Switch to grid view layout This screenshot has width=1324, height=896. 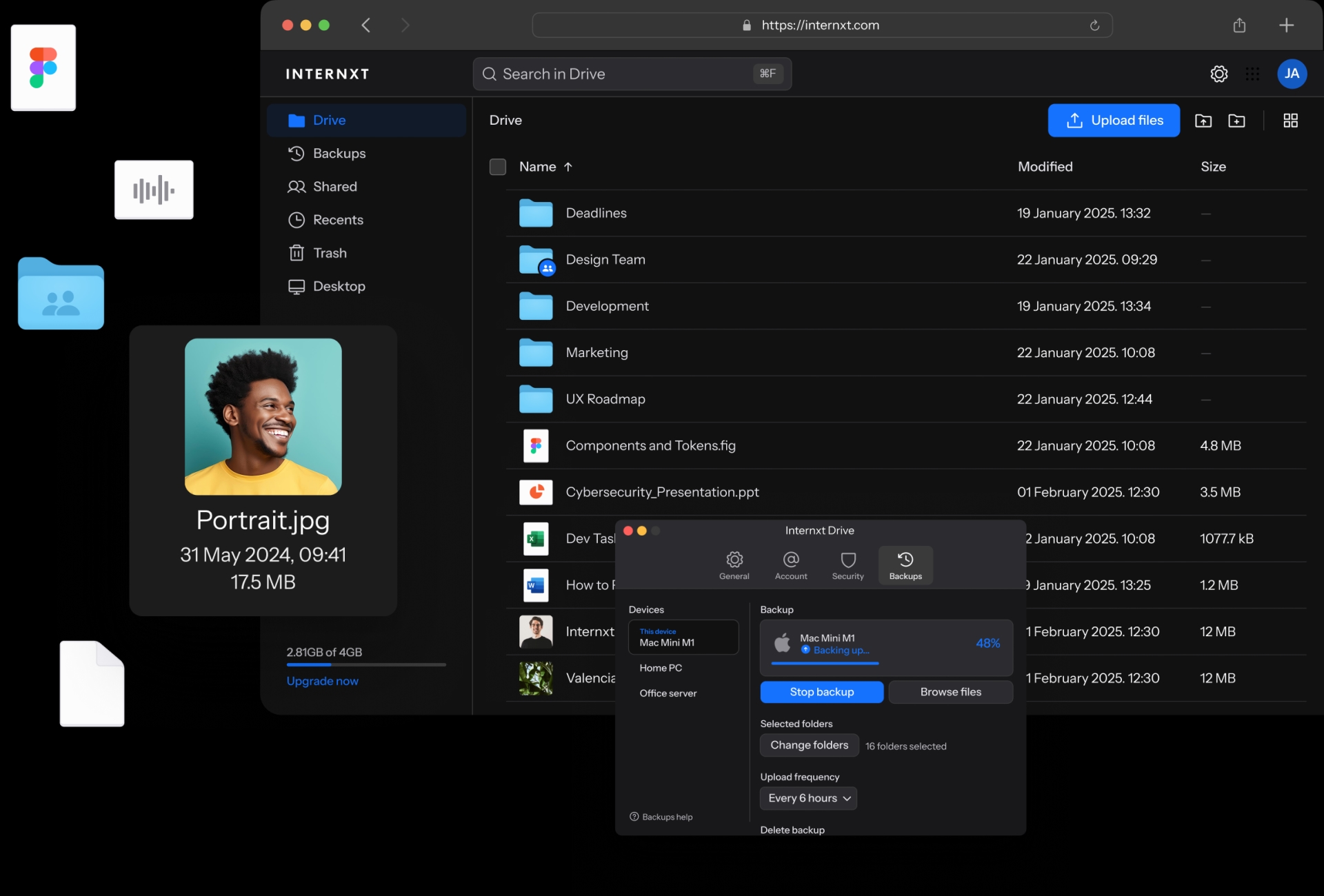click(x=1290, y=120)
